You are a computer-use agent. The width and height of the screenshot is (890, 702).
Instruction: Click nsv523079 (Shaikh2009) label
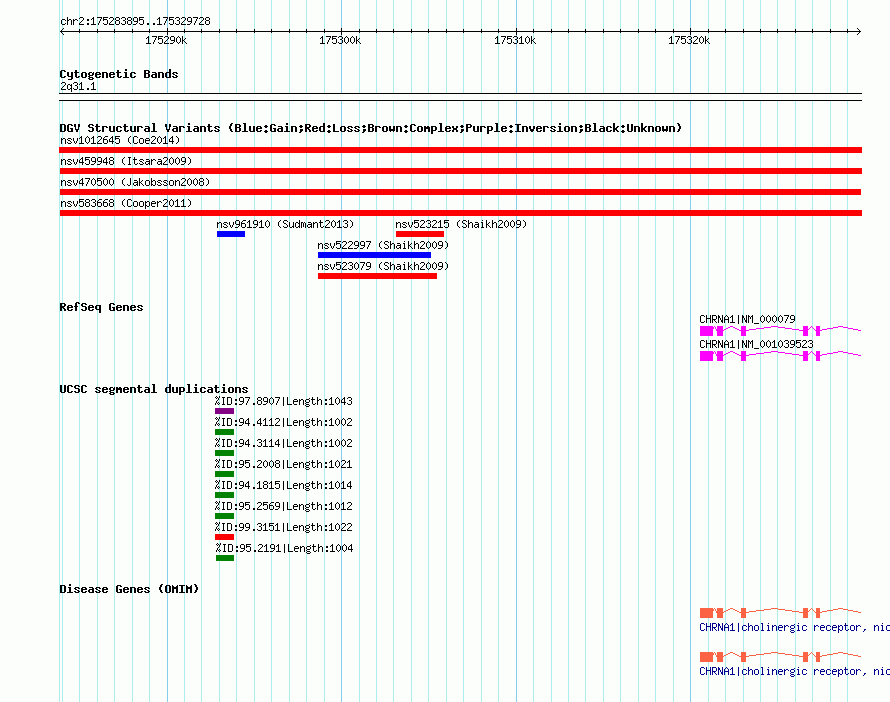[x=383, y=266]
